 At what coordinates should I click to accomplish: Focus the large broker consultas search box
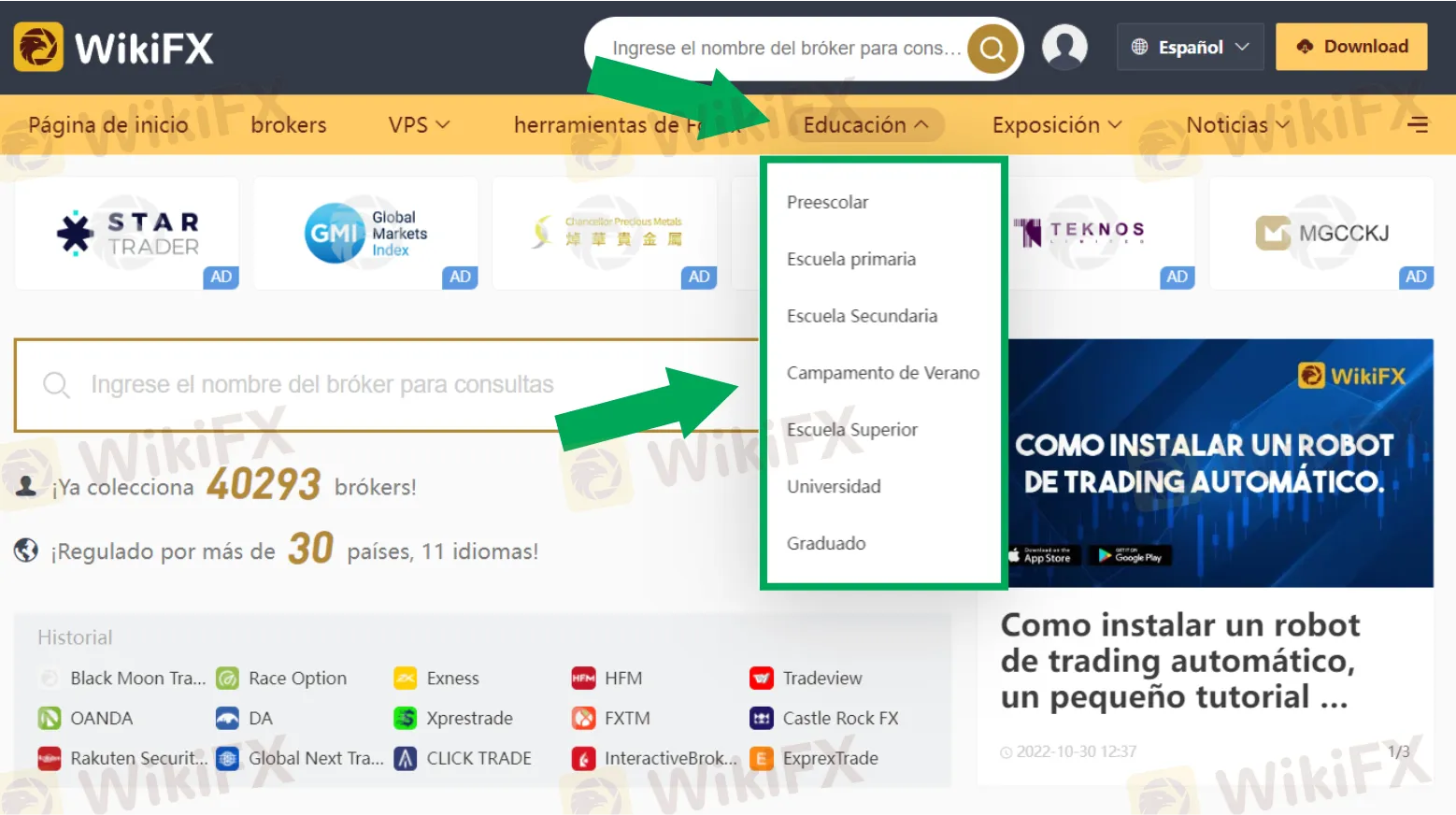(388, 384)
